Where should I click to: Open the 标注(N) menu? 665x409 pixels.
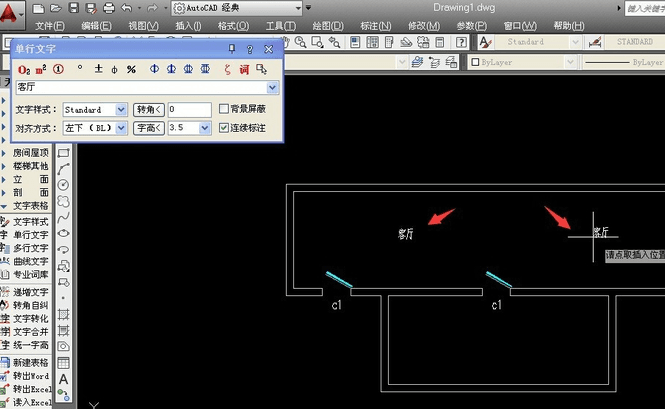[375, 26]
